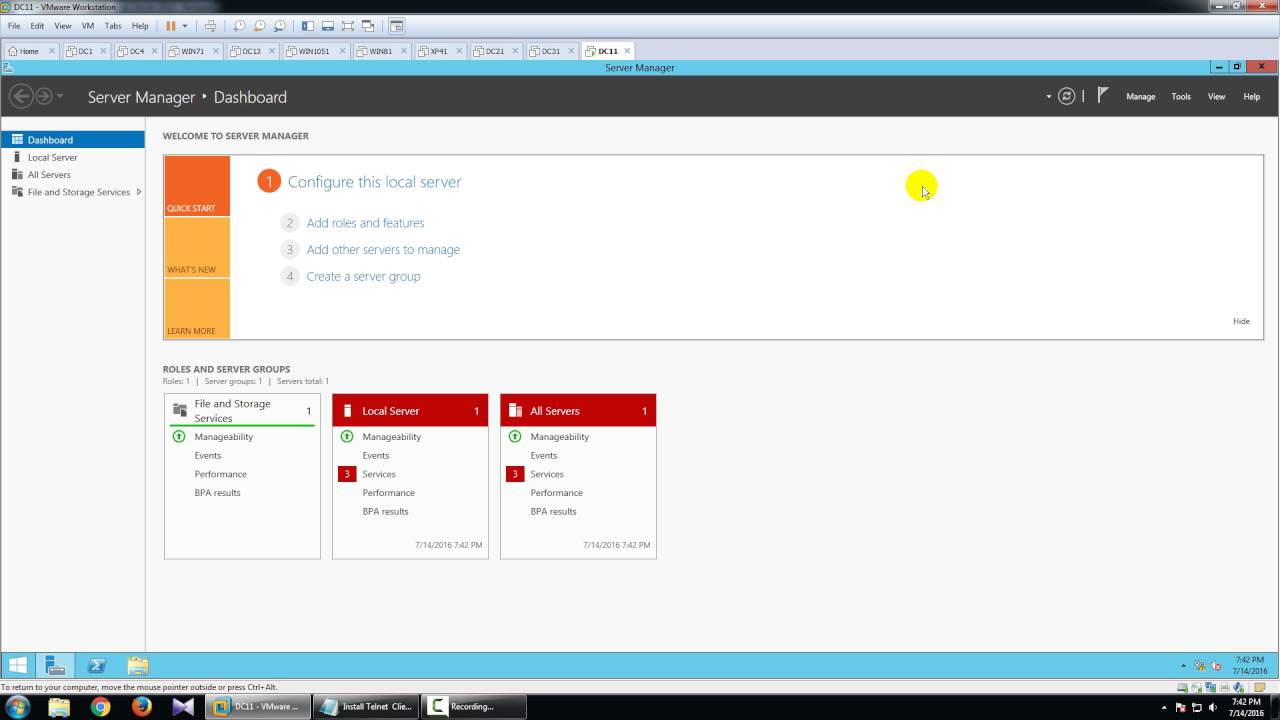Select the WHAT'S NEW tile

[197, 247]
